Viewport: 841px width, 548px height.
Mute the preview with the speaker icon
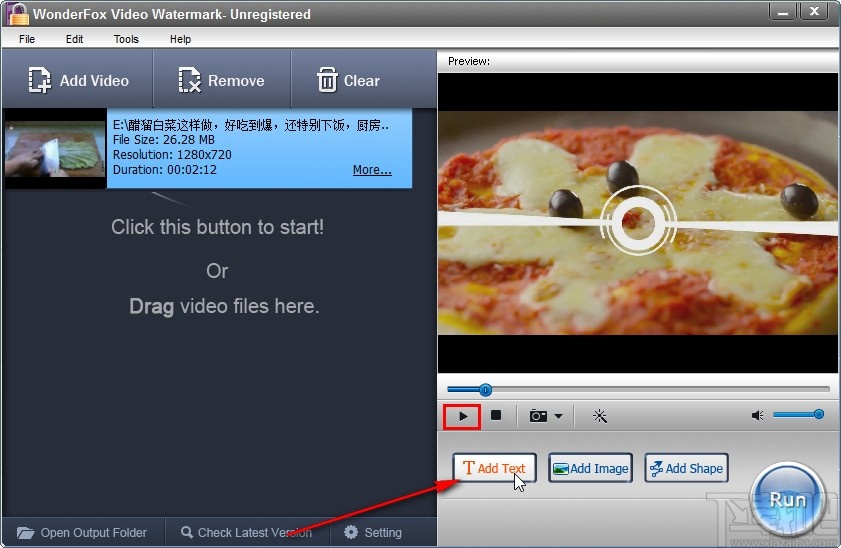point(757,416)
